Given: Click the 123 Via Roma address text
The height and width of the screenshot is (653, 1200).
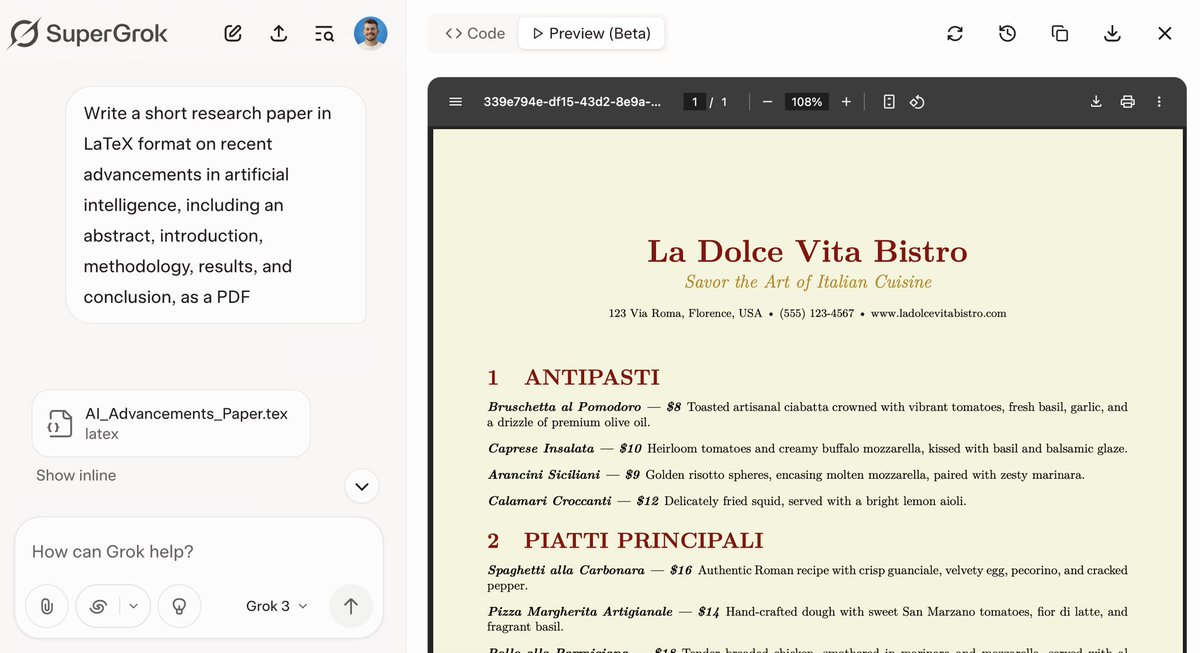Looking at the screenshot, I should click(x=685, y=313).
